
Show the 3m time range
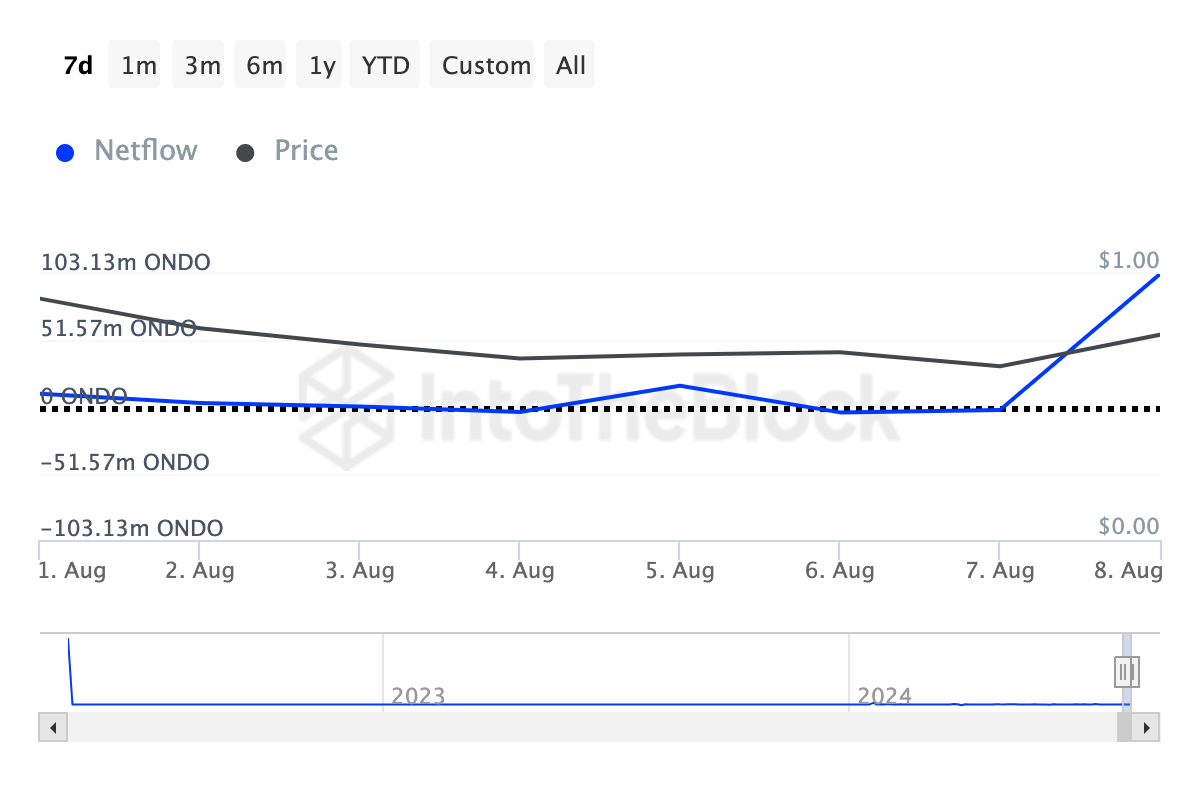[x=202, y=66]
